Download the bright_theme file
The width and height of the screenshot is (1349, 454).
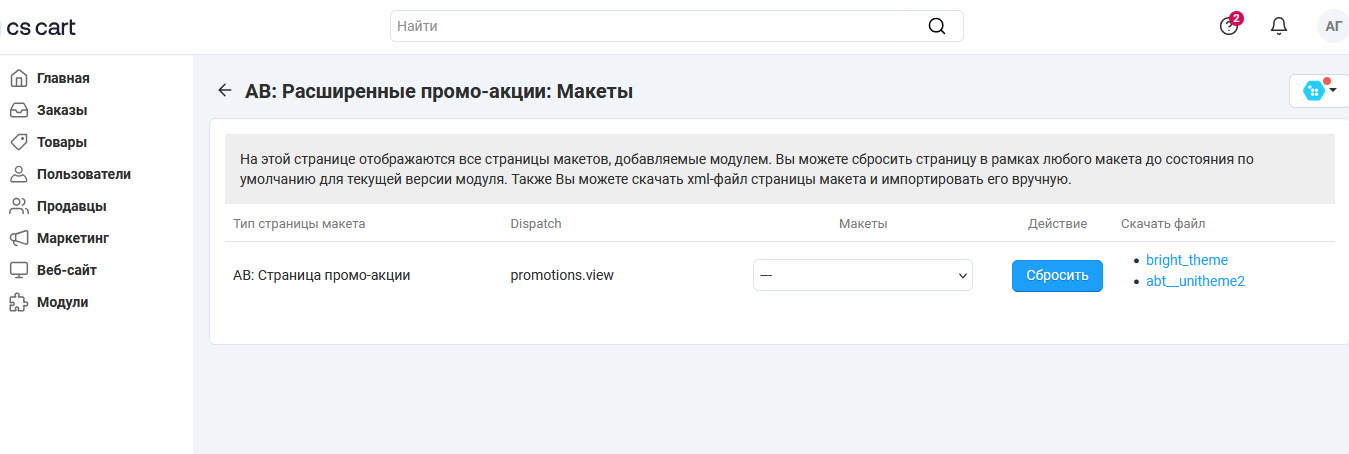pyautogui.click(x=1187, y=260)
